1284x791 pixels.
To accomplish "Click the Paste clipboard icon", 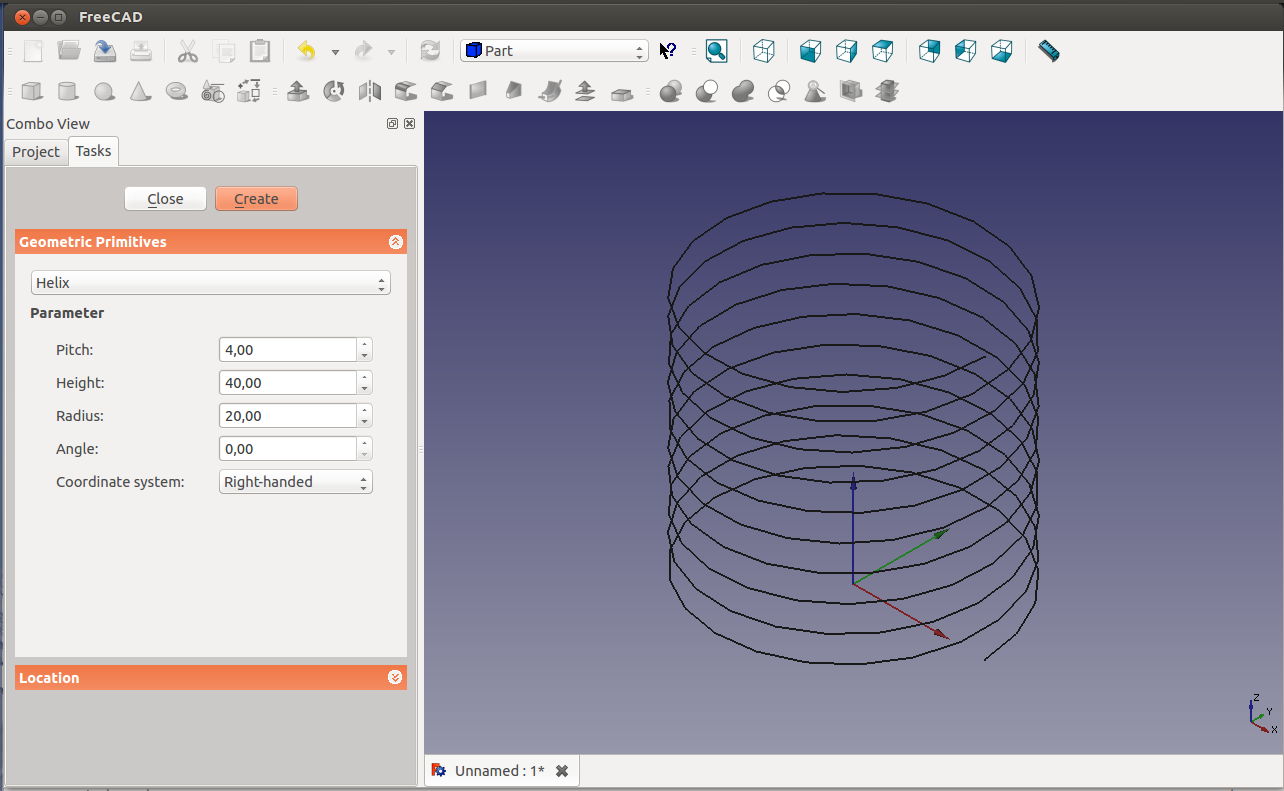I will click(260, 51).
